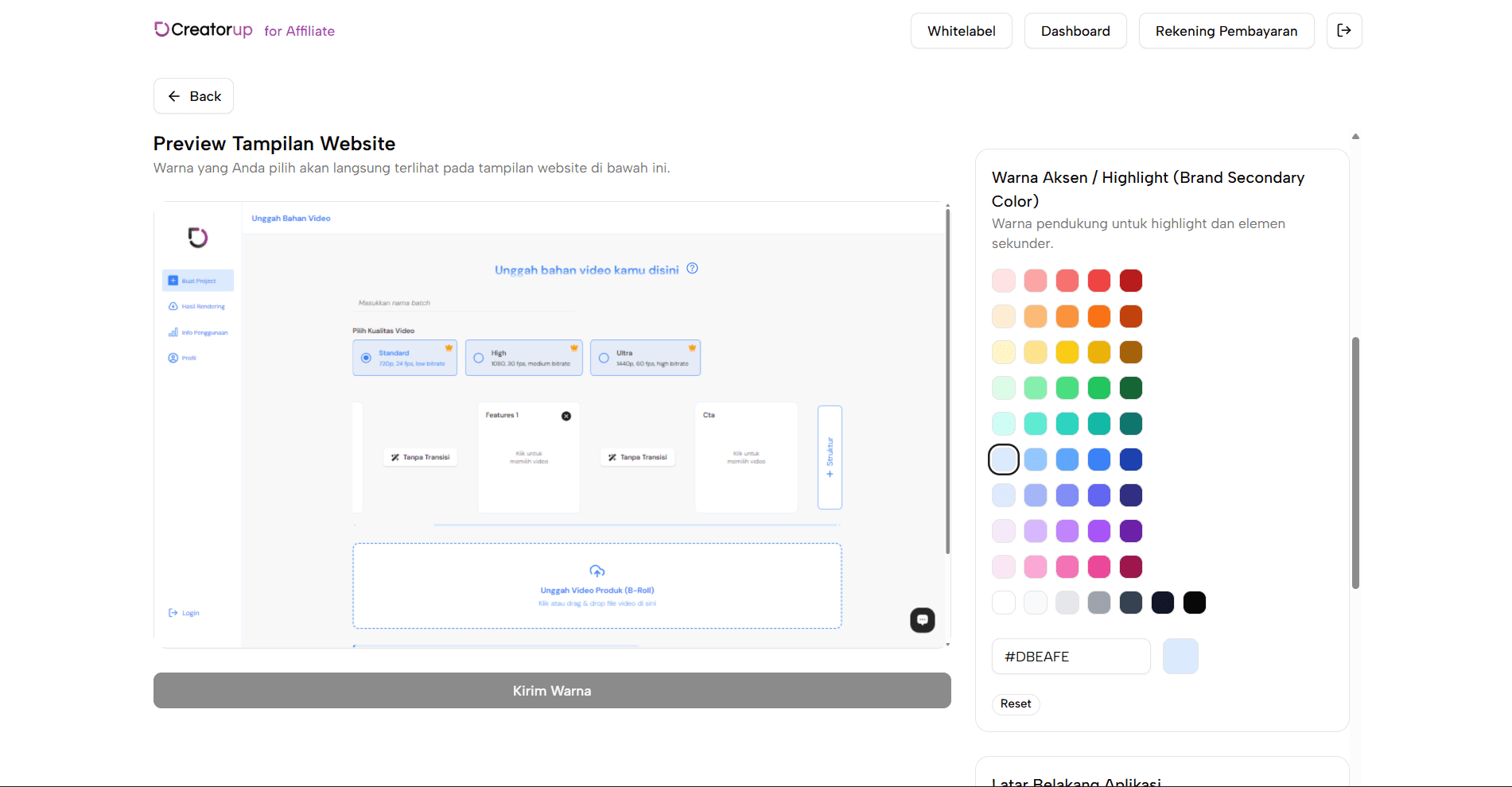Pick the lightest pink-red swatch in the red row
The image size is (1512, 787).
pos(1004,281)
